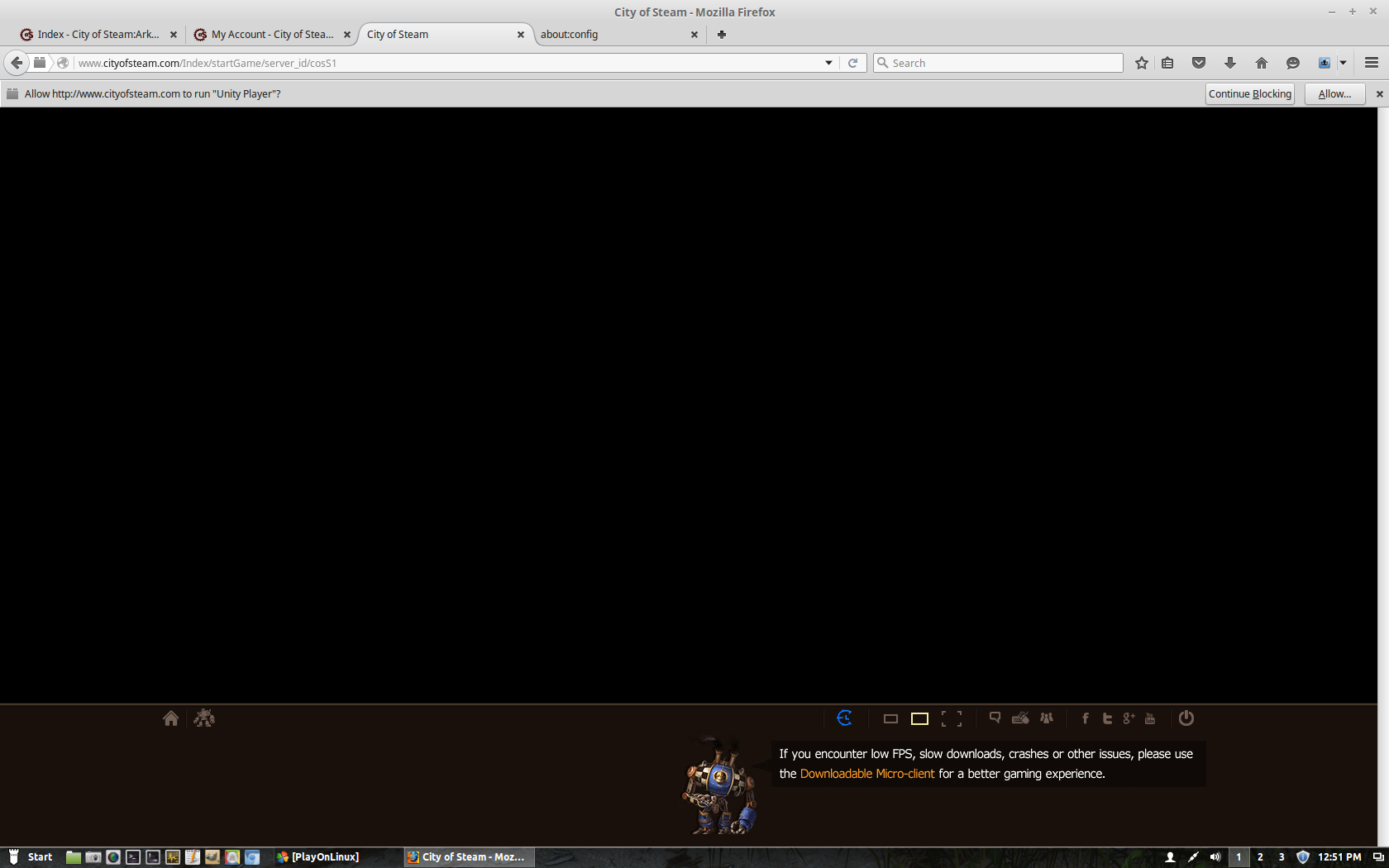Click the power logout icon
This screenshot has height=868, width=1389.
[x=1186, y=718]
